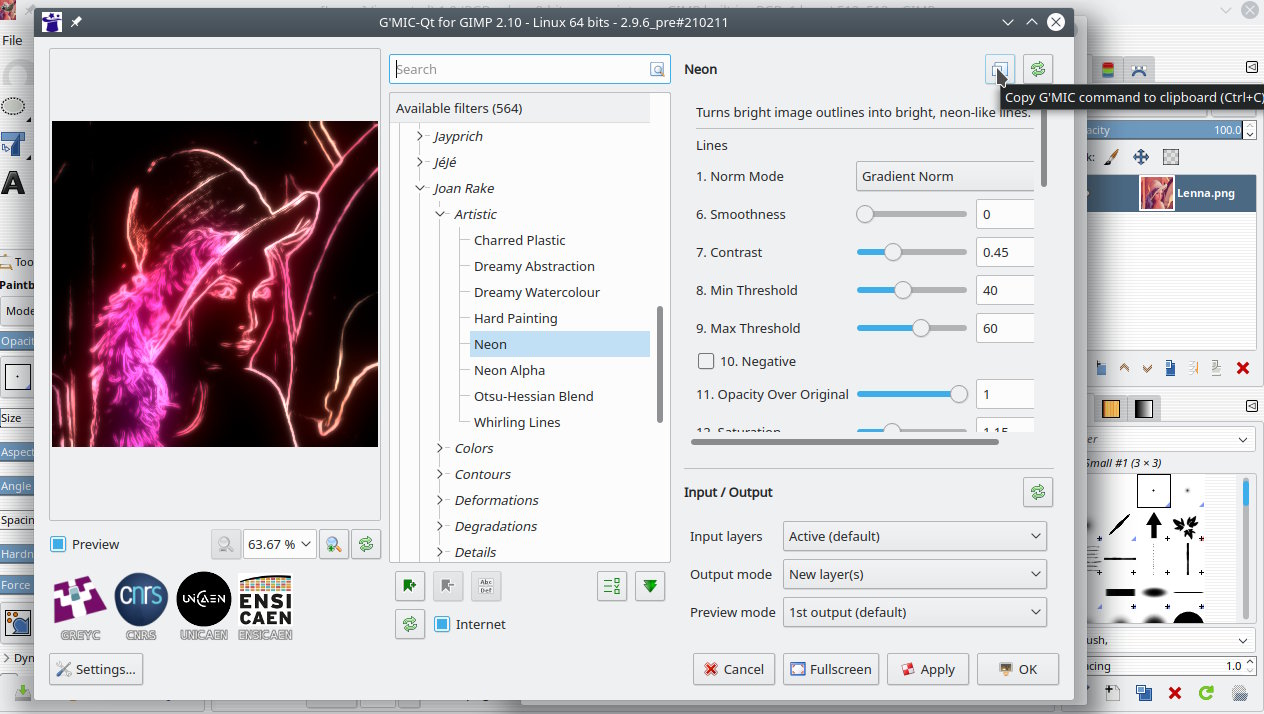Delete brush red X in GIMP brushes panel
This screenshot has height=714, width=1264.
tap(1175, 692)
